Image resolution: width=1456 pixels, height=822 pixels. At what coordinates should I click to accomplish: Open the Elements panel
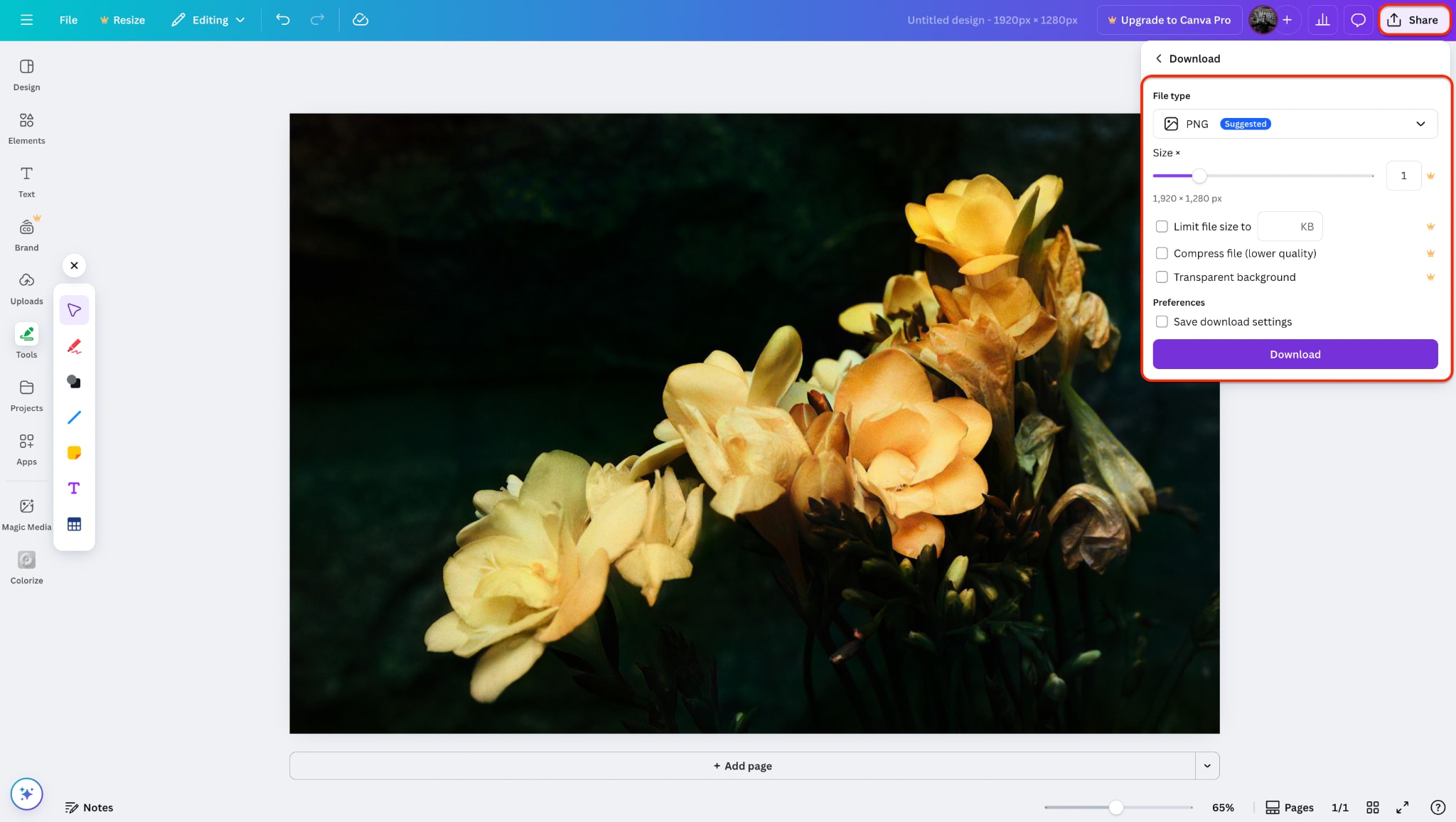click(x=26, y=128)
